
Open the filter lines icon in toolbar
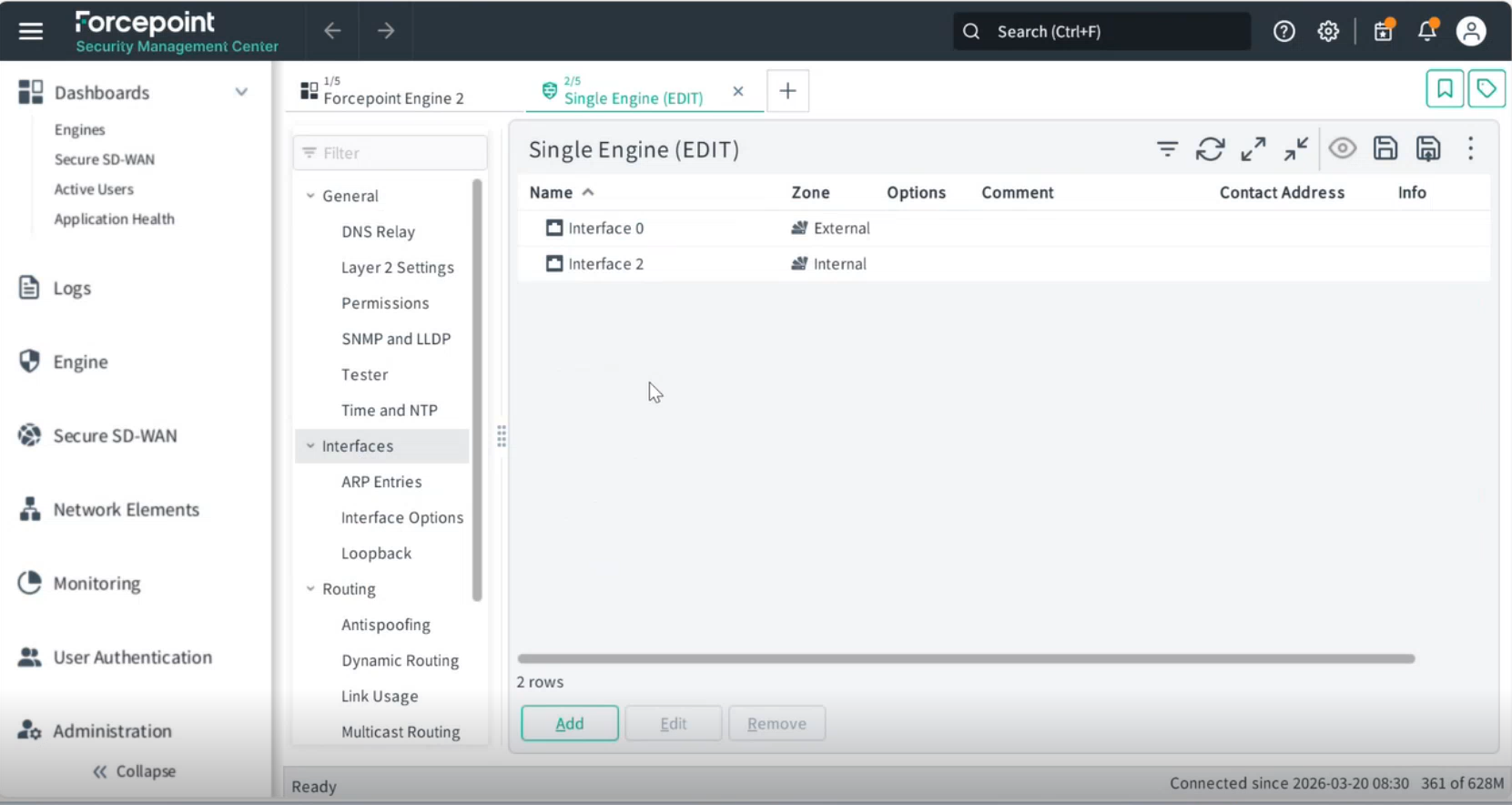coord(1167,148)
